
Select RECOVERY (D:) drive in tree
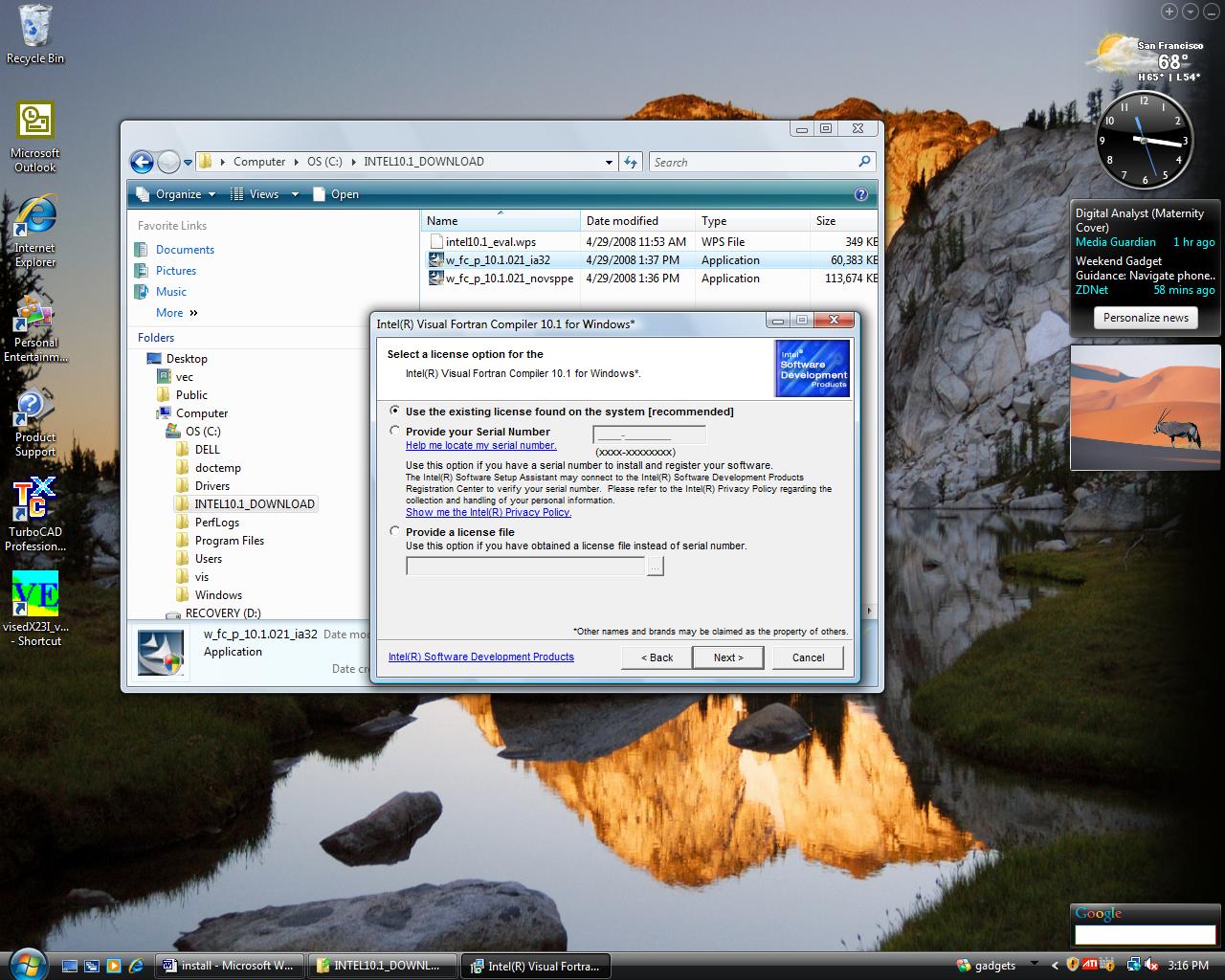tap(223, 613)
